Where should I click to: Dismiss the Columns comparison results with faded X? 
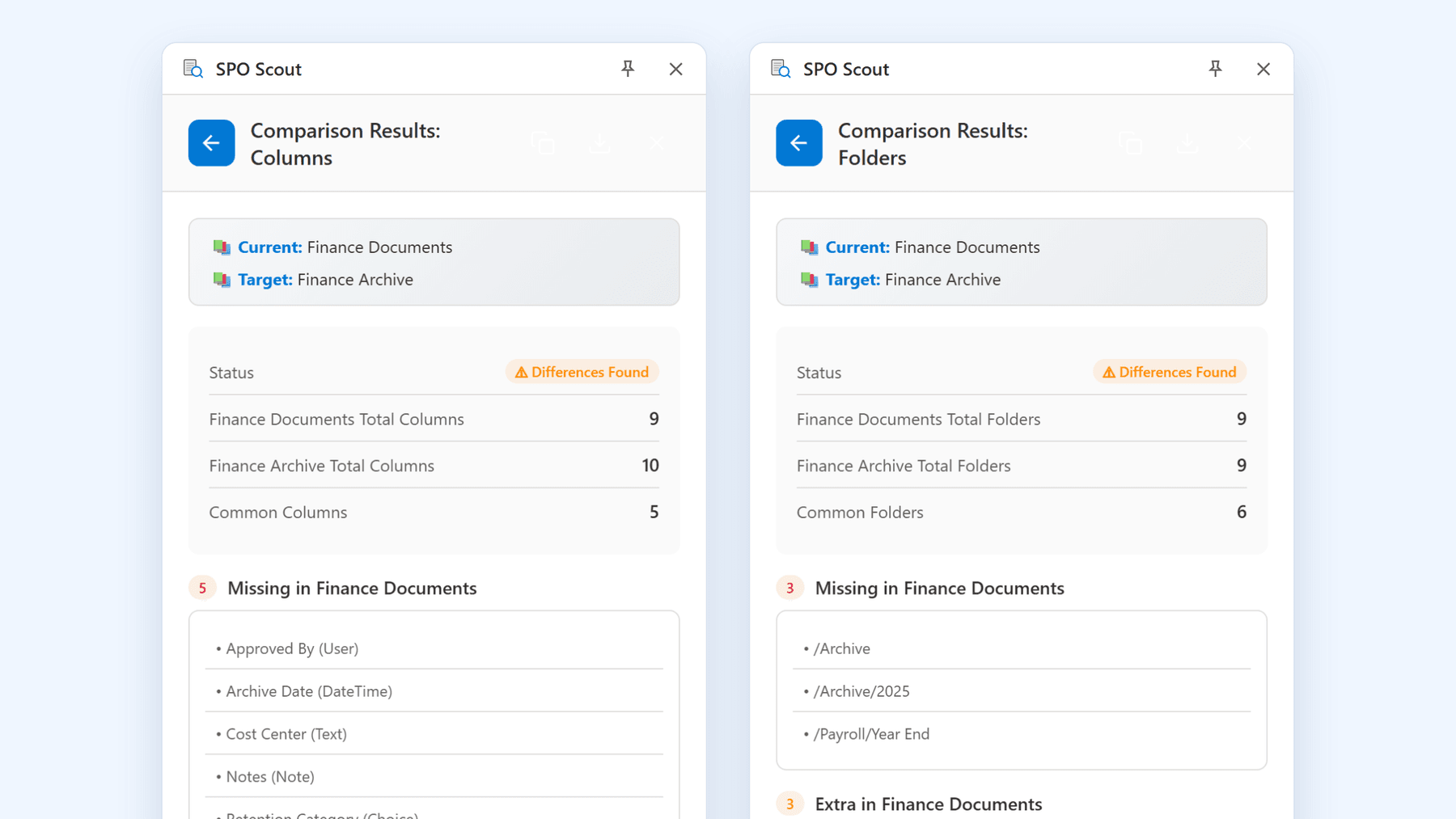[657, 143]
